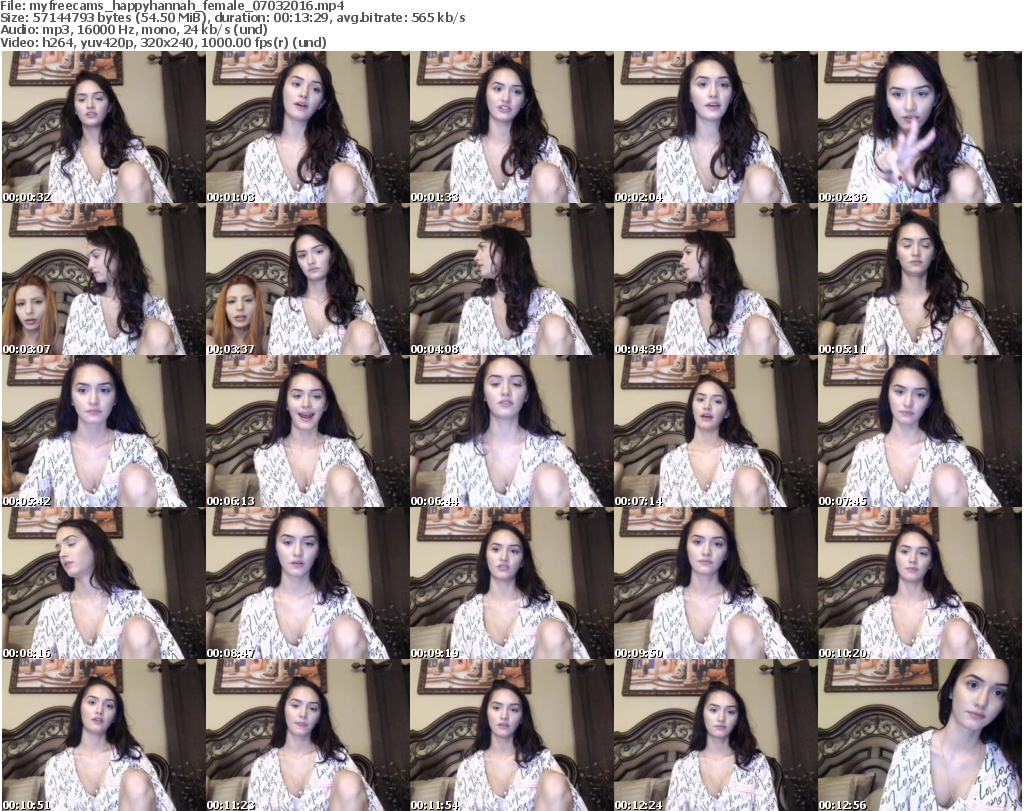Select the thumbnail frame at 00:04:08
Viewport: 1024px width, 811px height.
tap(511, 279)
